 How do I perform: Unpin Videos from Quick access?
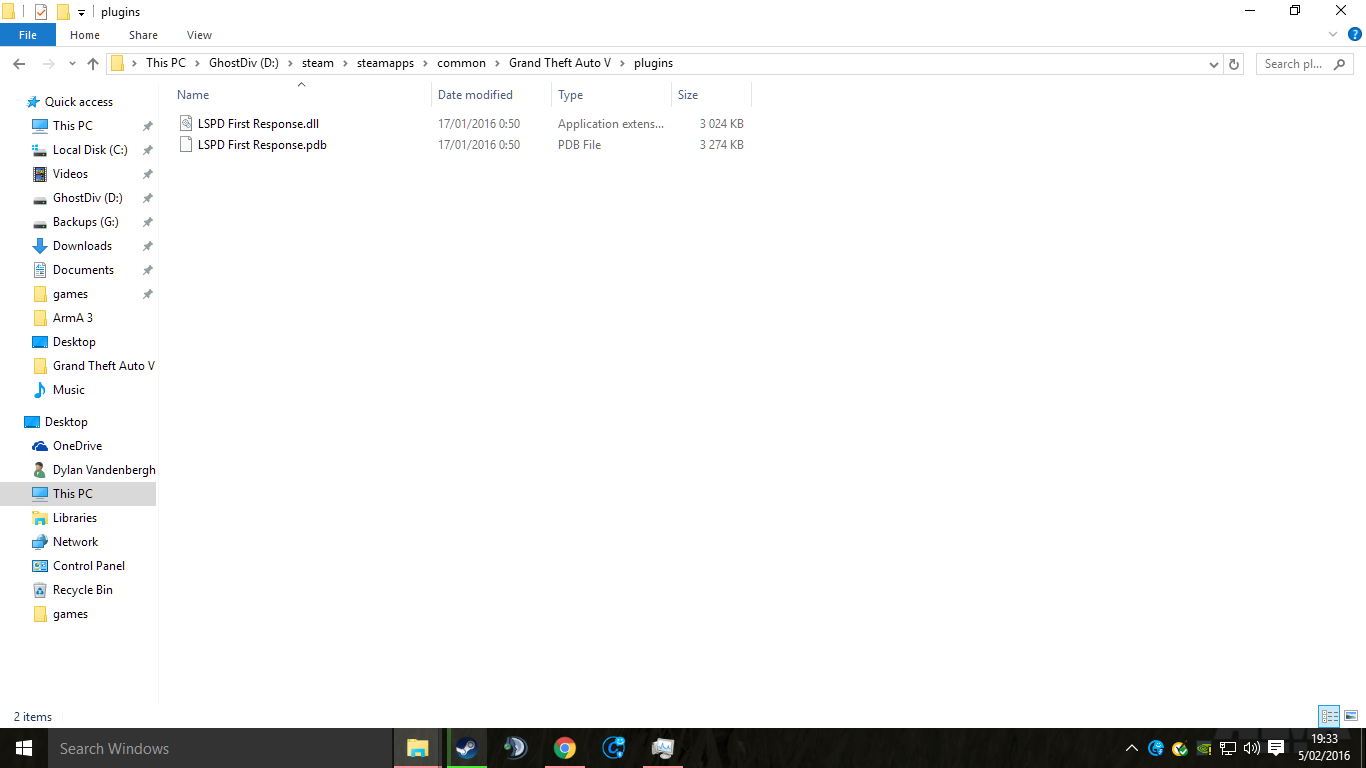(148, 174)
